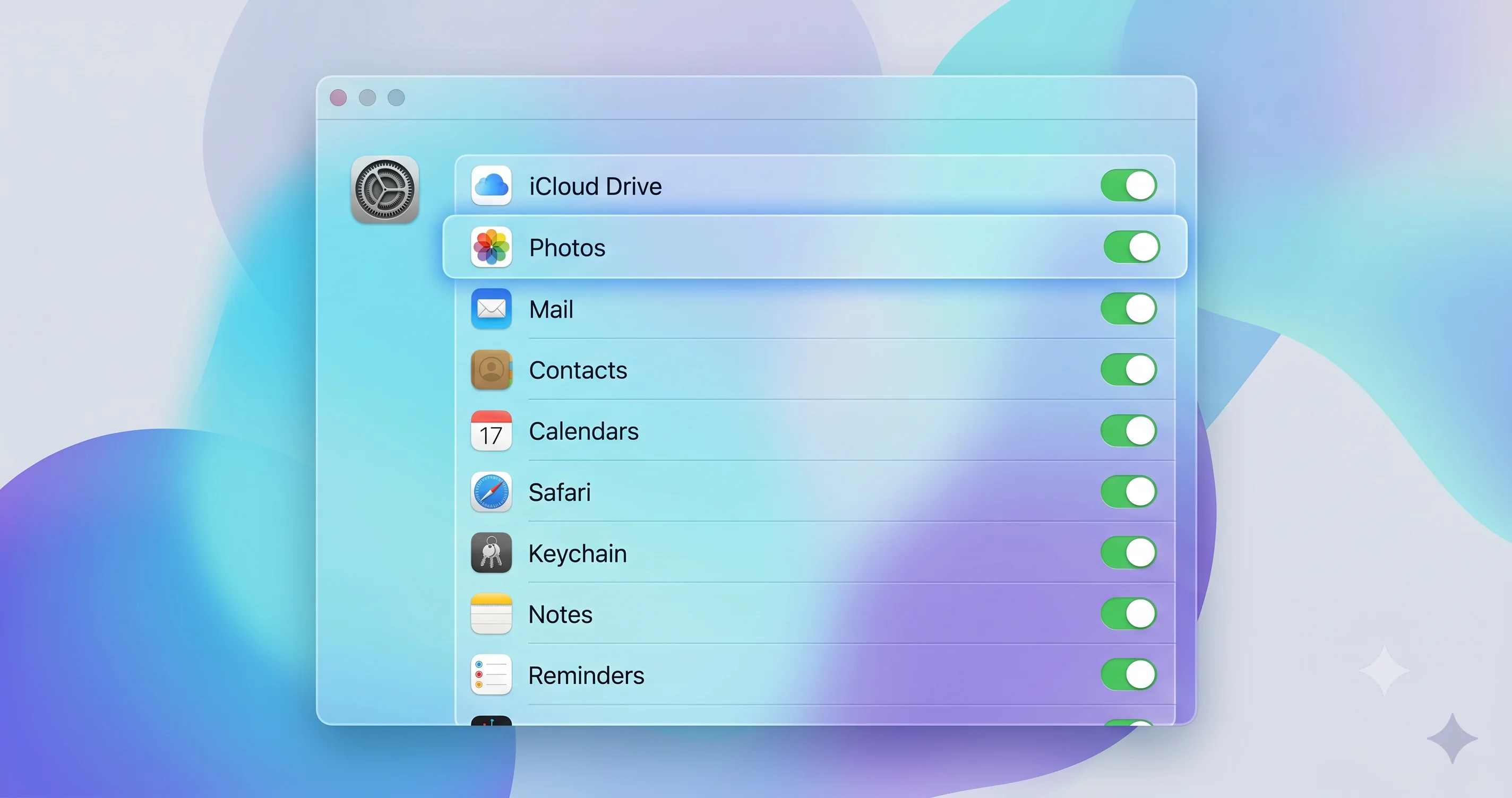The width and height of the screenshot is (1512, 798).
Task: Click the iCloud Drive cloud icon
Action: click(491, 185)
